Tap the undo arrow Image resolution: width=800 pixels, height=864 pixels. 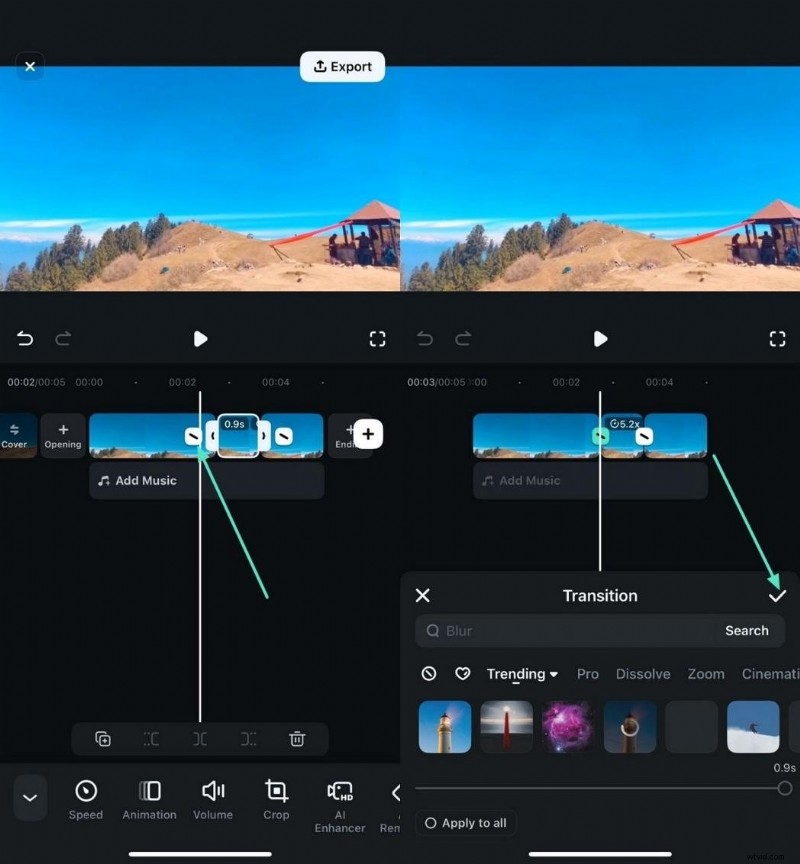click(x=24, y=339)
